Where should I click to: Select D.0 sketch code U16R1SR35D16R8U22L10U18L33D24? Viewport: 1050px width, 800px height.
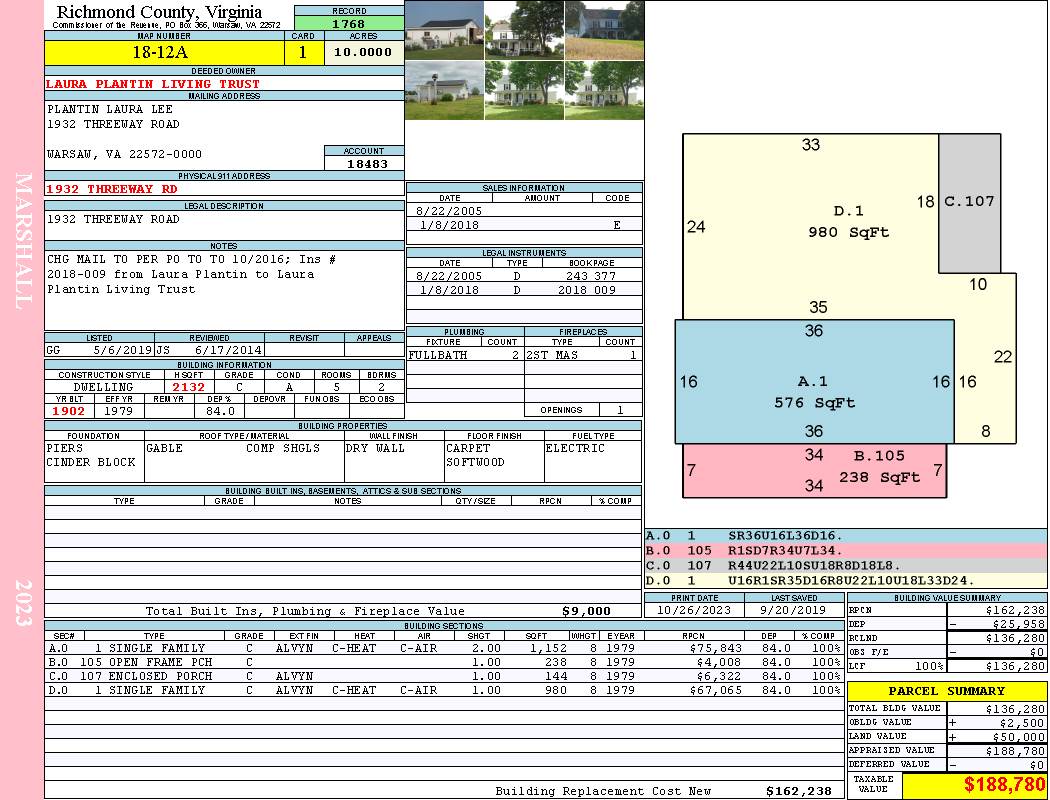(x=845, y=580)
